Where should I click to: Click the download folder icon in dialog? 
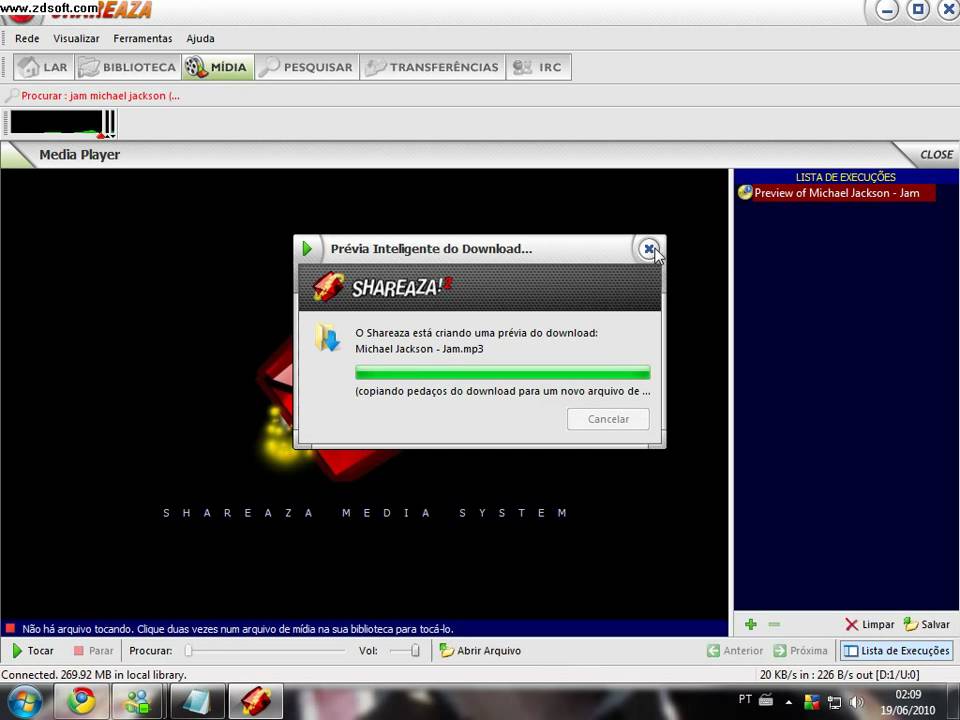(x=328, y=337)
